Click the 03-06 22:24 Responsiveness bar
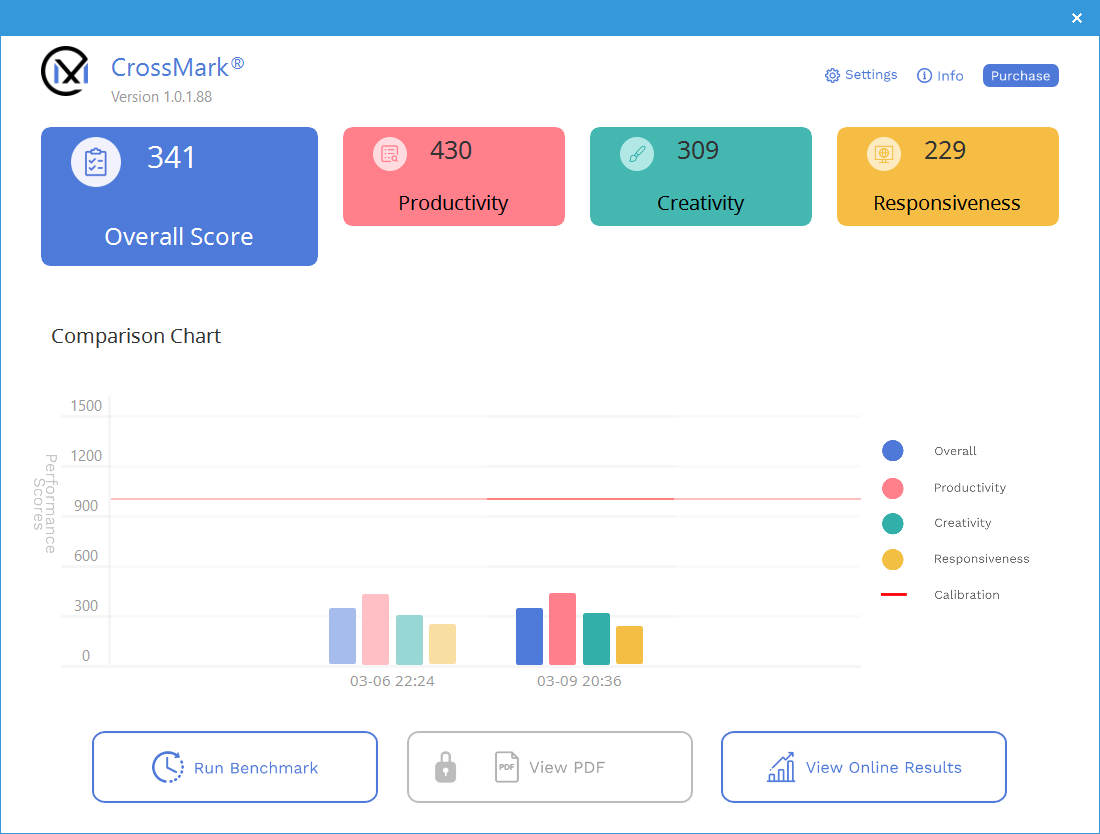 coord(442,644)
